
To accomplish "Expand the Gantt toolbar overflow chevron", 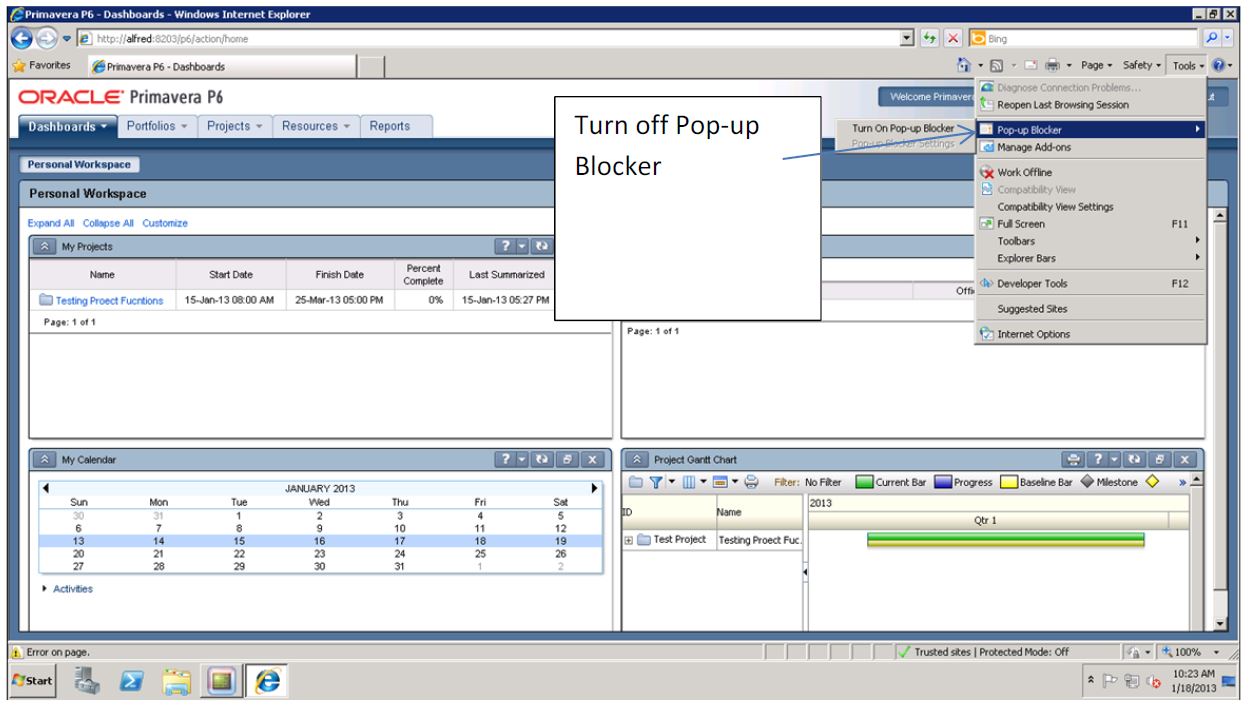I will point(1183,482).
